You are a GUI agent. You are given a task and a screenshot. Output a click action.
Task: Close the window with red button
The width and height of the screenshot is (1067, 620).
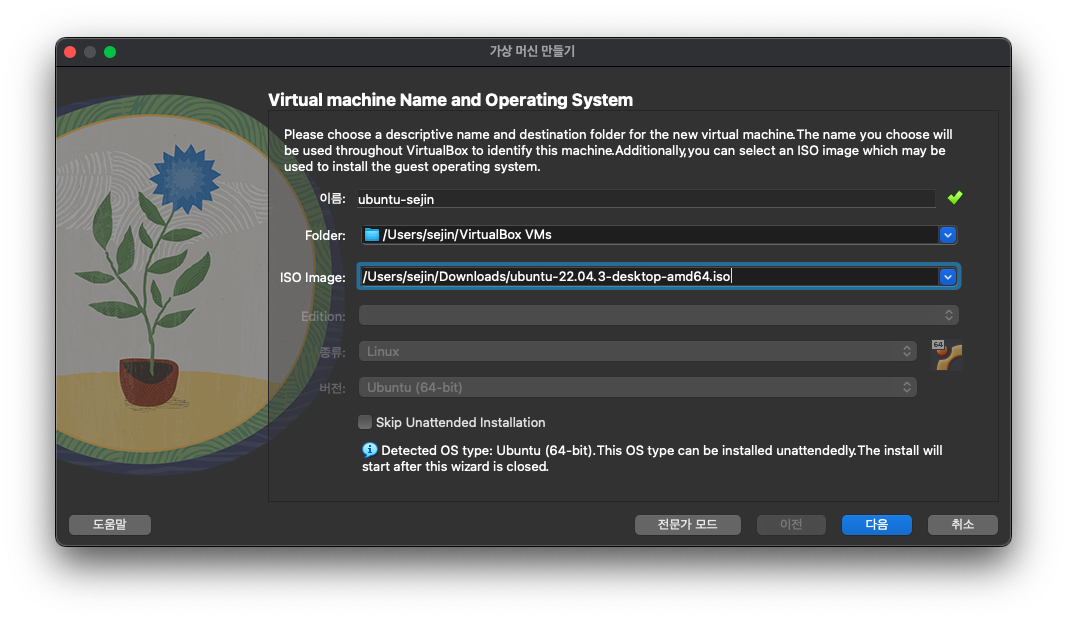click(70, 52)
